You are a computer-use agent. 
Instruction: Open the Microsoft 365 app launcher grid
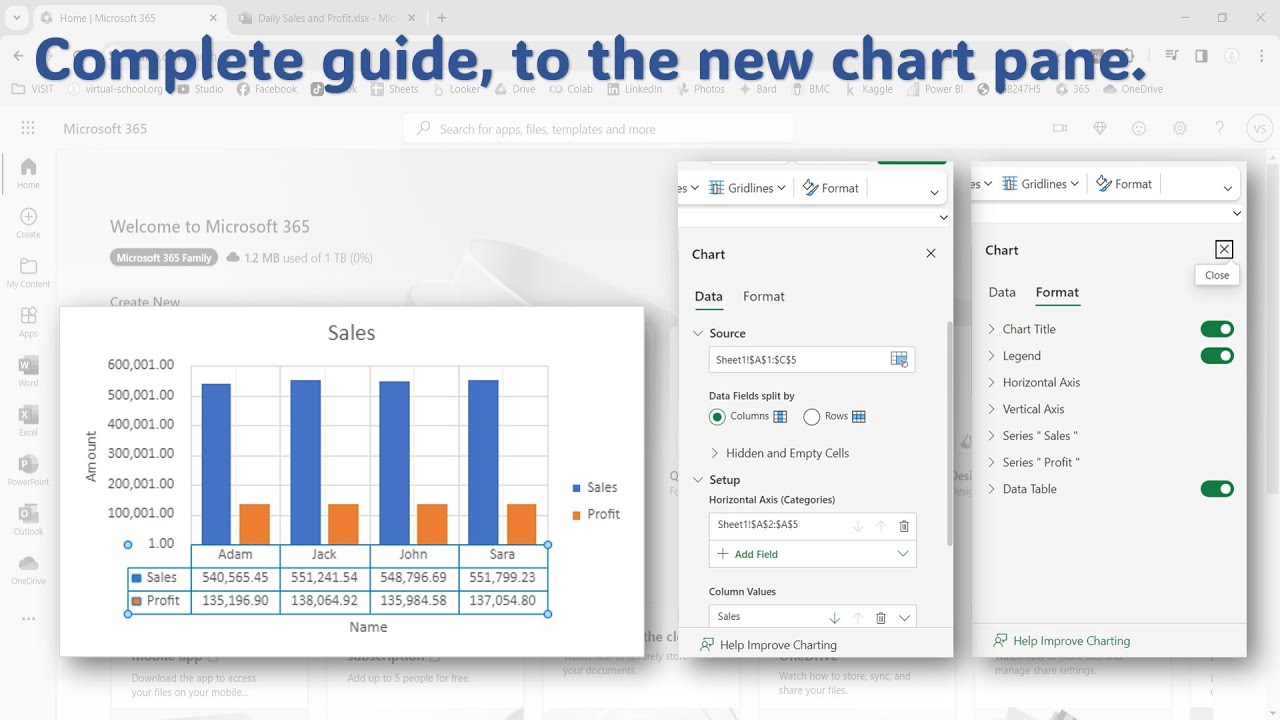[28, 128]
